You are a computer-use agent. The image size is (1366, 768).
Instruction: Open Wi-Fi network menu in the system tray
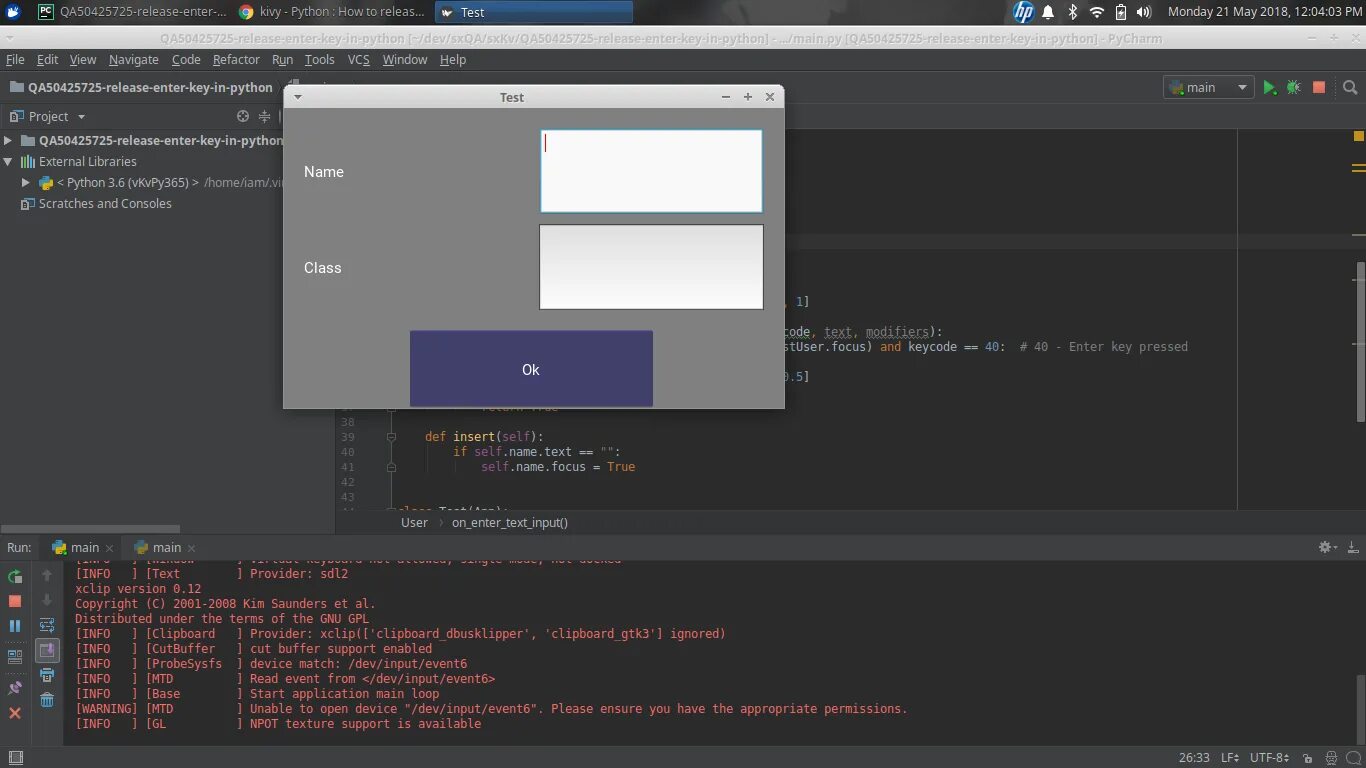click(x=1097, y=12)
